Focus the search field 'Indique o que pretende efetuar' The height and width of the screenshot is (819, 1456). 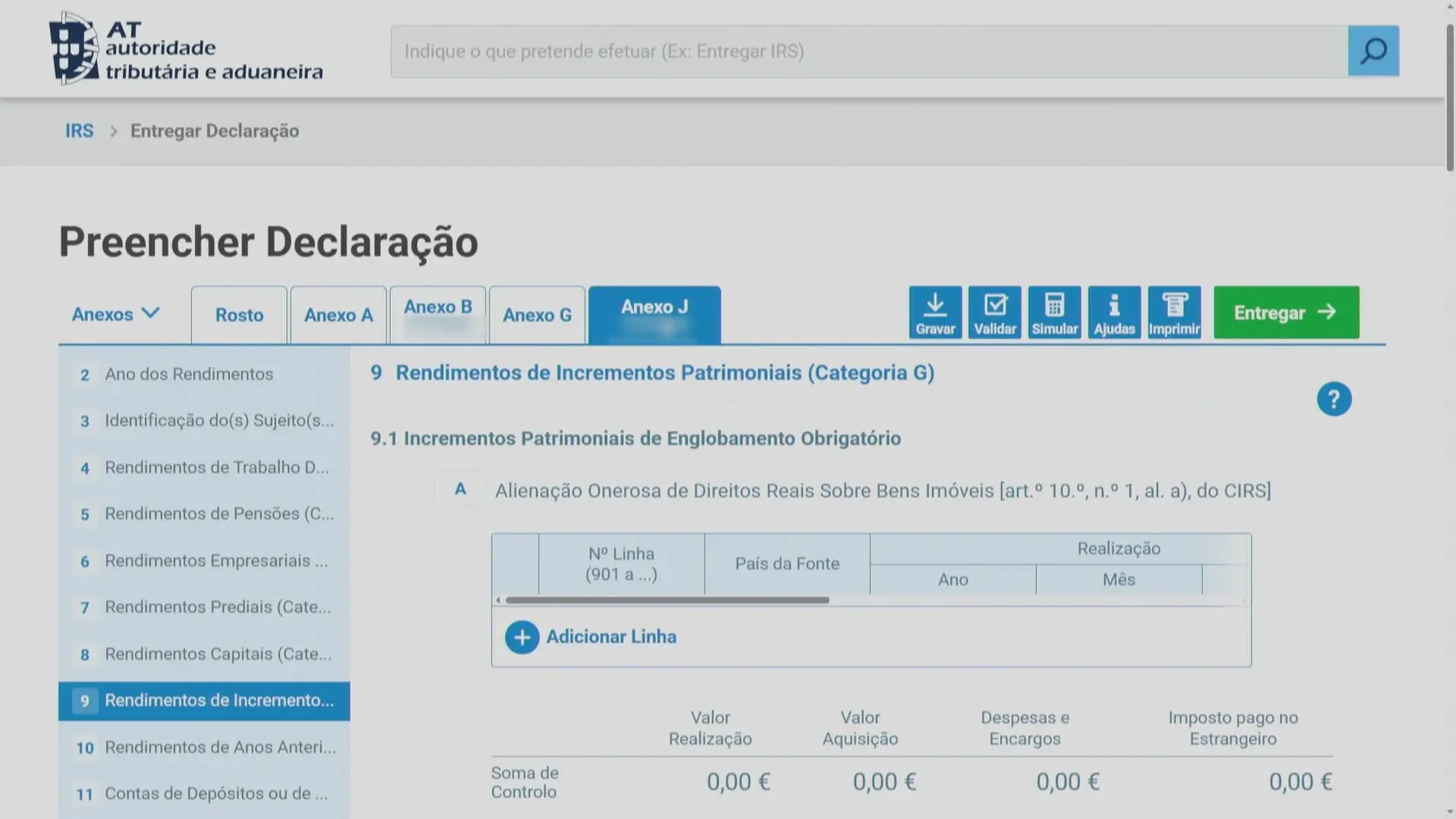(869, 51)
